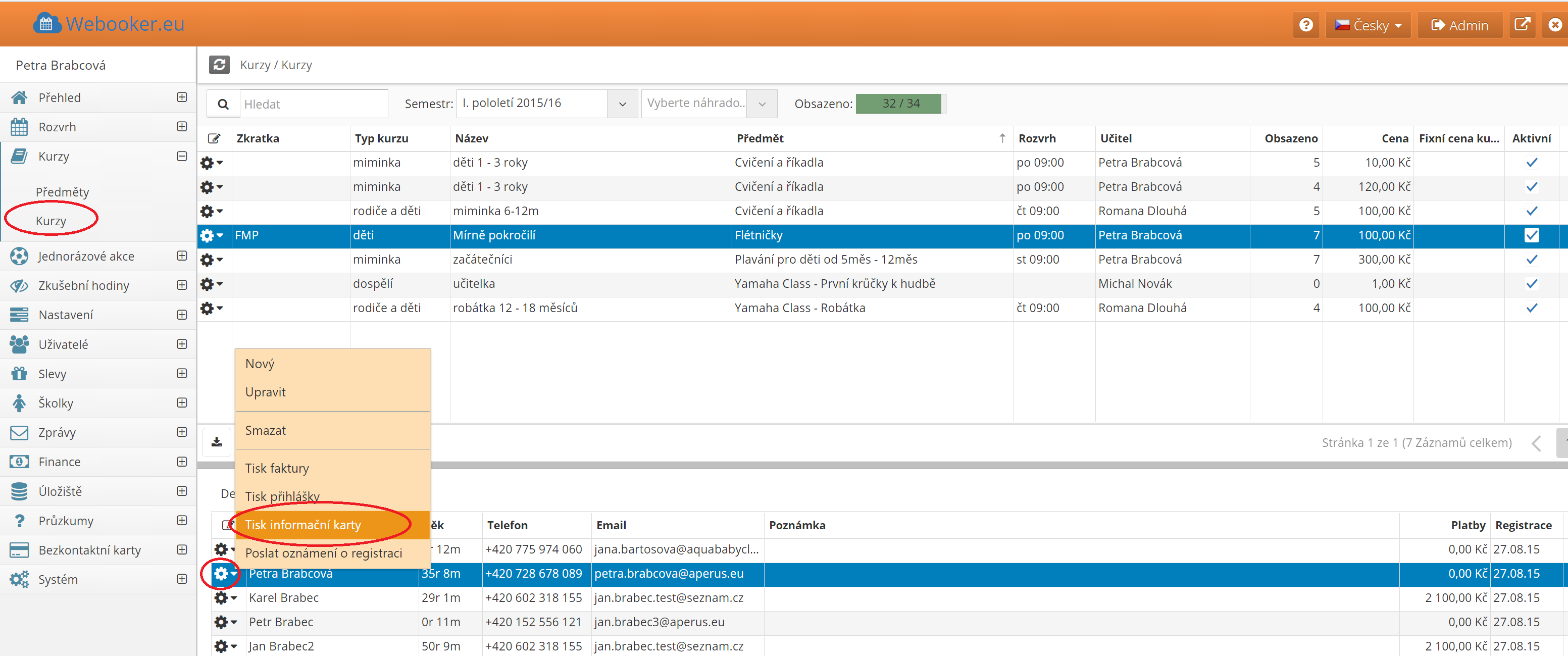1568x656 pixels.
Task: Click the search magnifier icon
Action: click(x=223, y=104)
